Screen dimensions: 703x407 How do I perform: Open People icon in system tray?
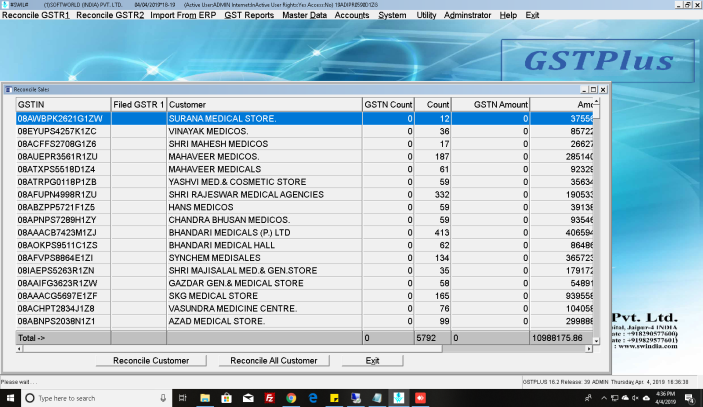click(x=588, y=398)
